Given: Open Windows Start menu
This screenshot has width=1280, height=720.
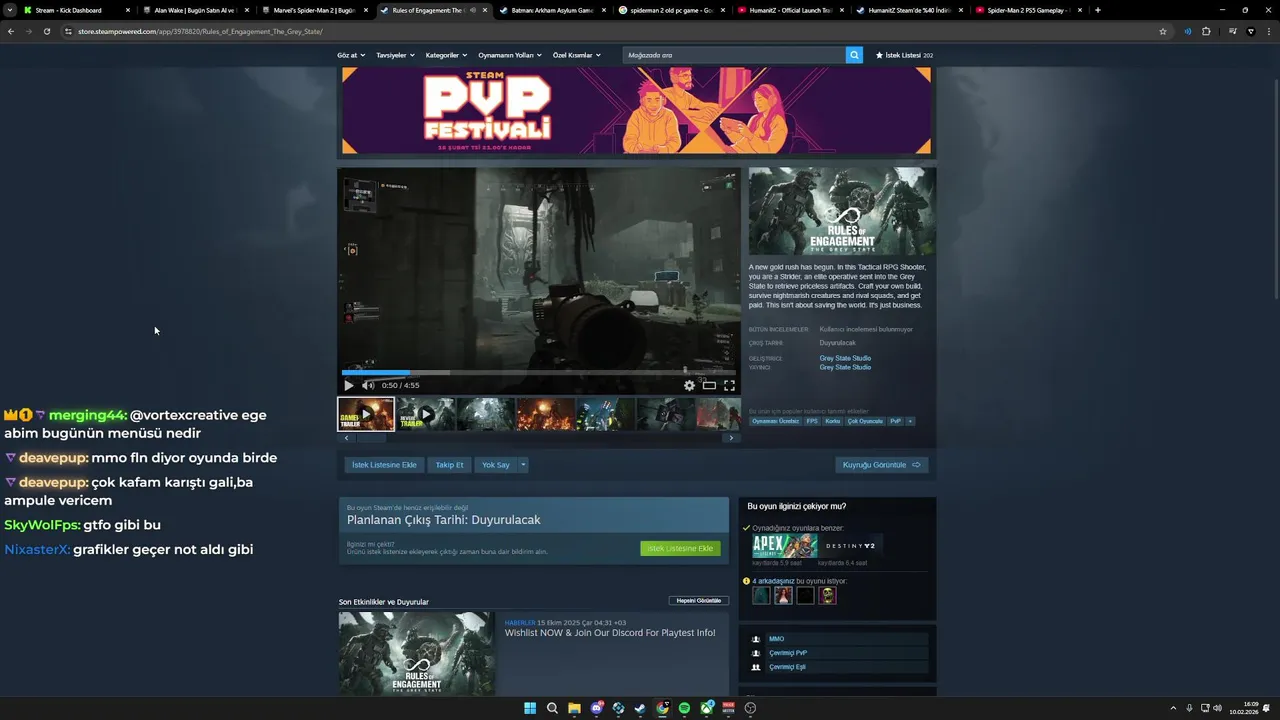Looking at the screenshot, I should tap(530, 708).
